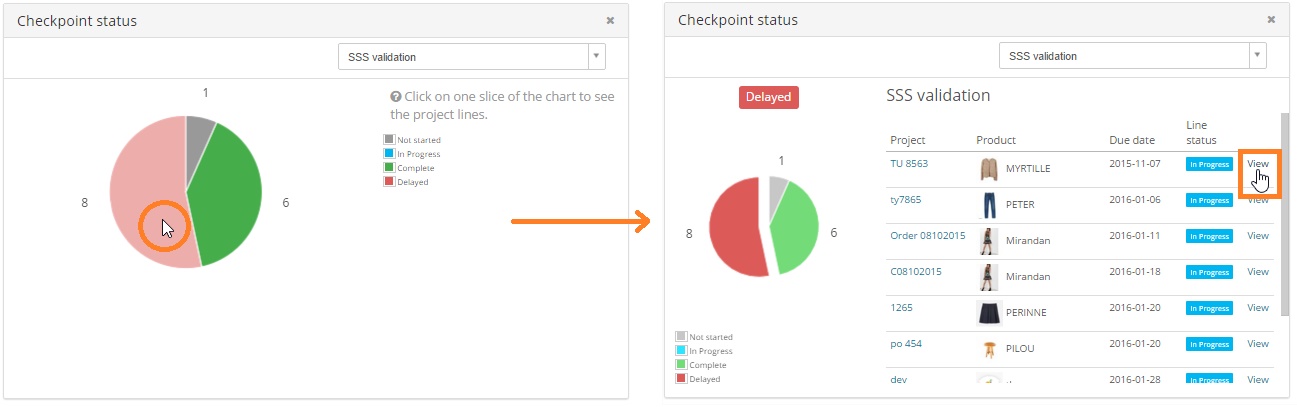Click the red Delayed badge above right chart

[769, 97]
